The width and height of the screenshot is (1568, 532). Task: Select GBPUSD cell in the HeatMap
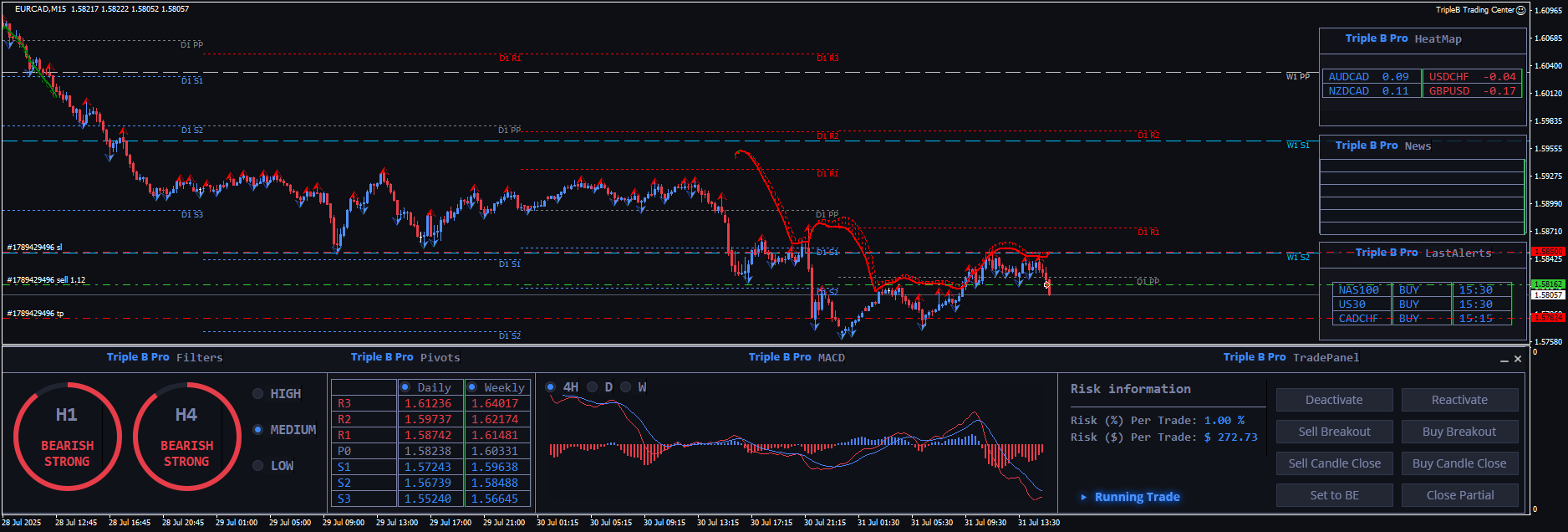[1471, 91]
